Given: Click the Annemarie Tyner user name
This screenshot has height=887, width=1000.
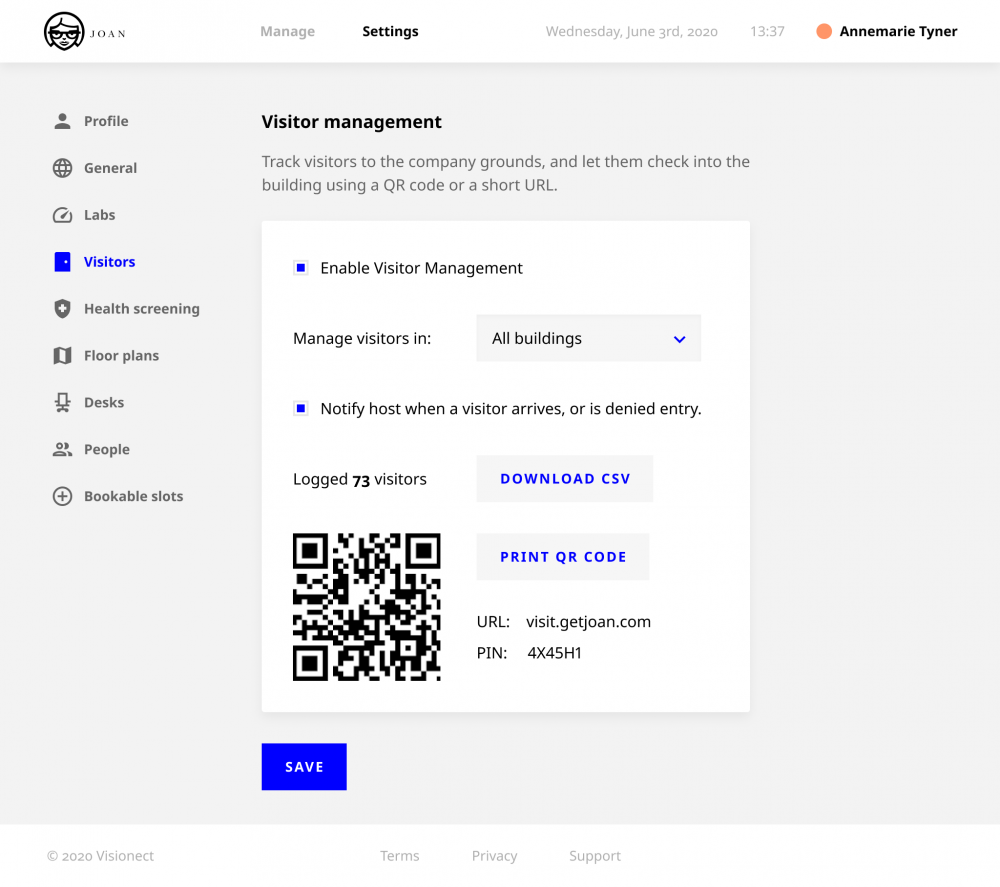Looking at the screenshot, I should tap(898, 31).
